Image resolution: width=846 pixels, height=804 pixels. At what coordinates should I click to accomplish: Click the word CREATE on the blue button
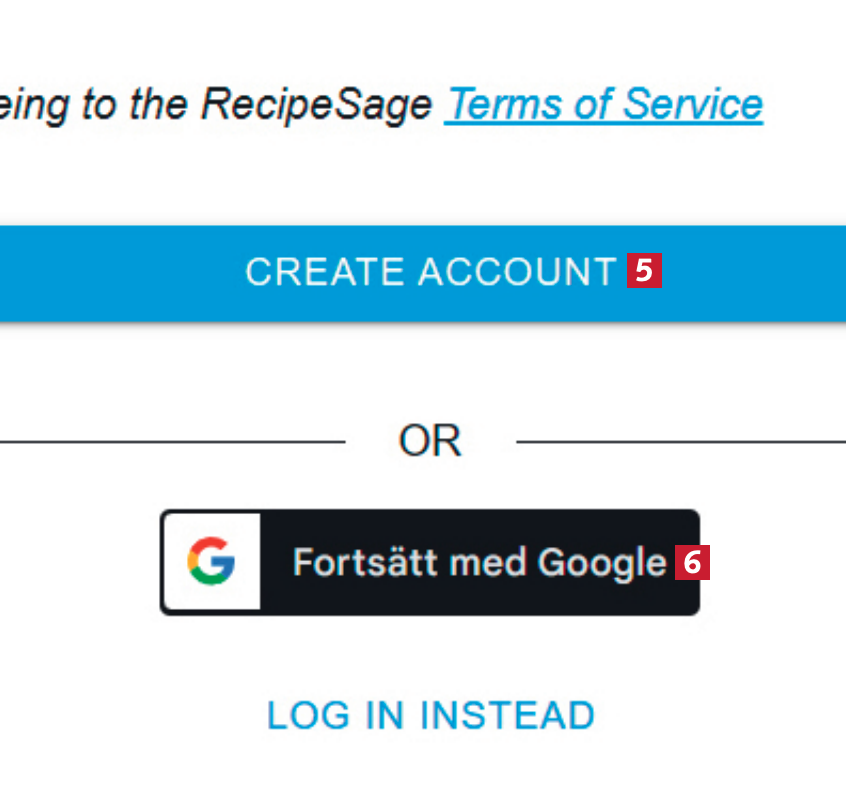tap(325, 272)
